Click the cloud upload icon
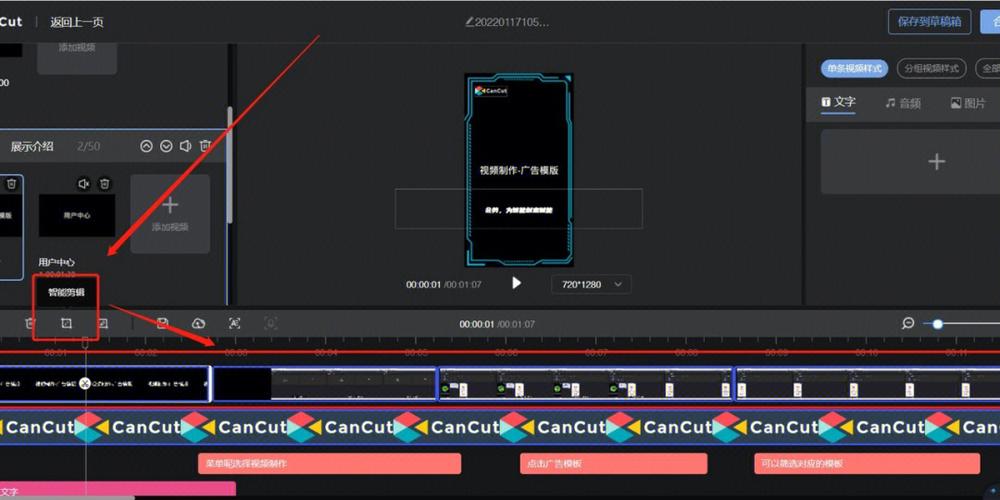 coord(198,323)
